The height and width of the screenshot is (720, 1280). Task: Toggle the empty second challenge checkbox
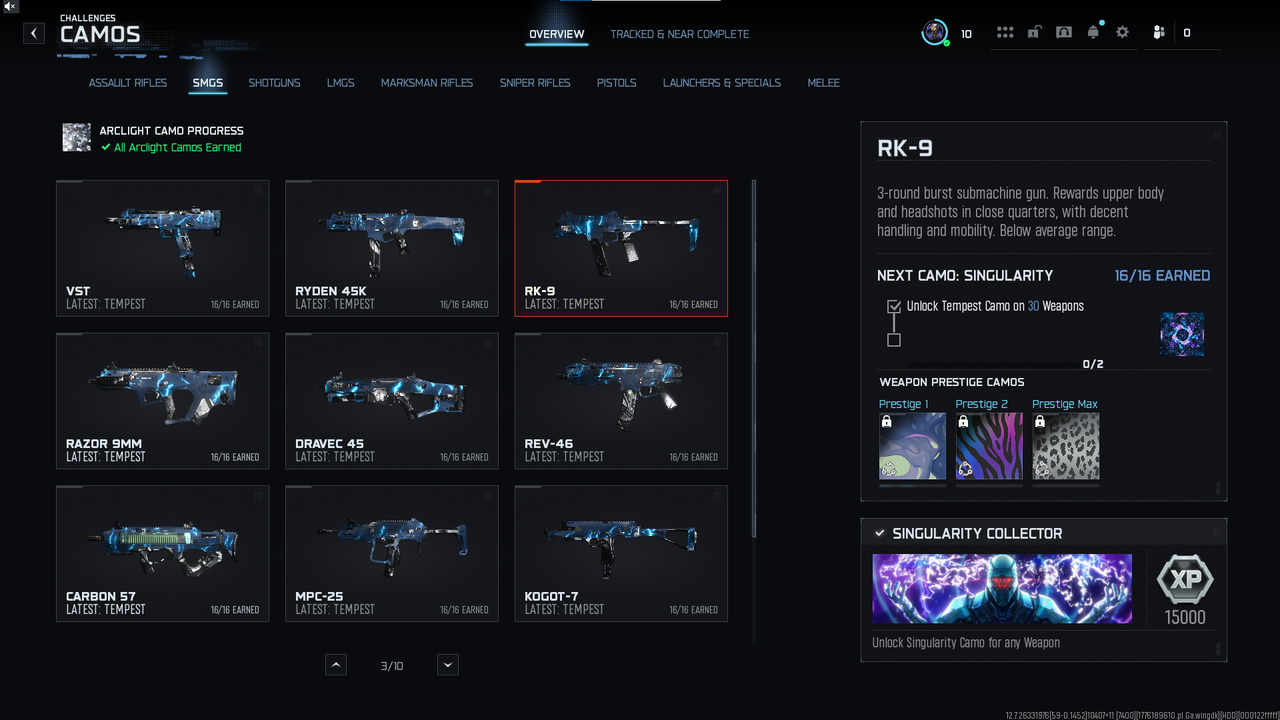pyautogui.click(x=894, y=340)
